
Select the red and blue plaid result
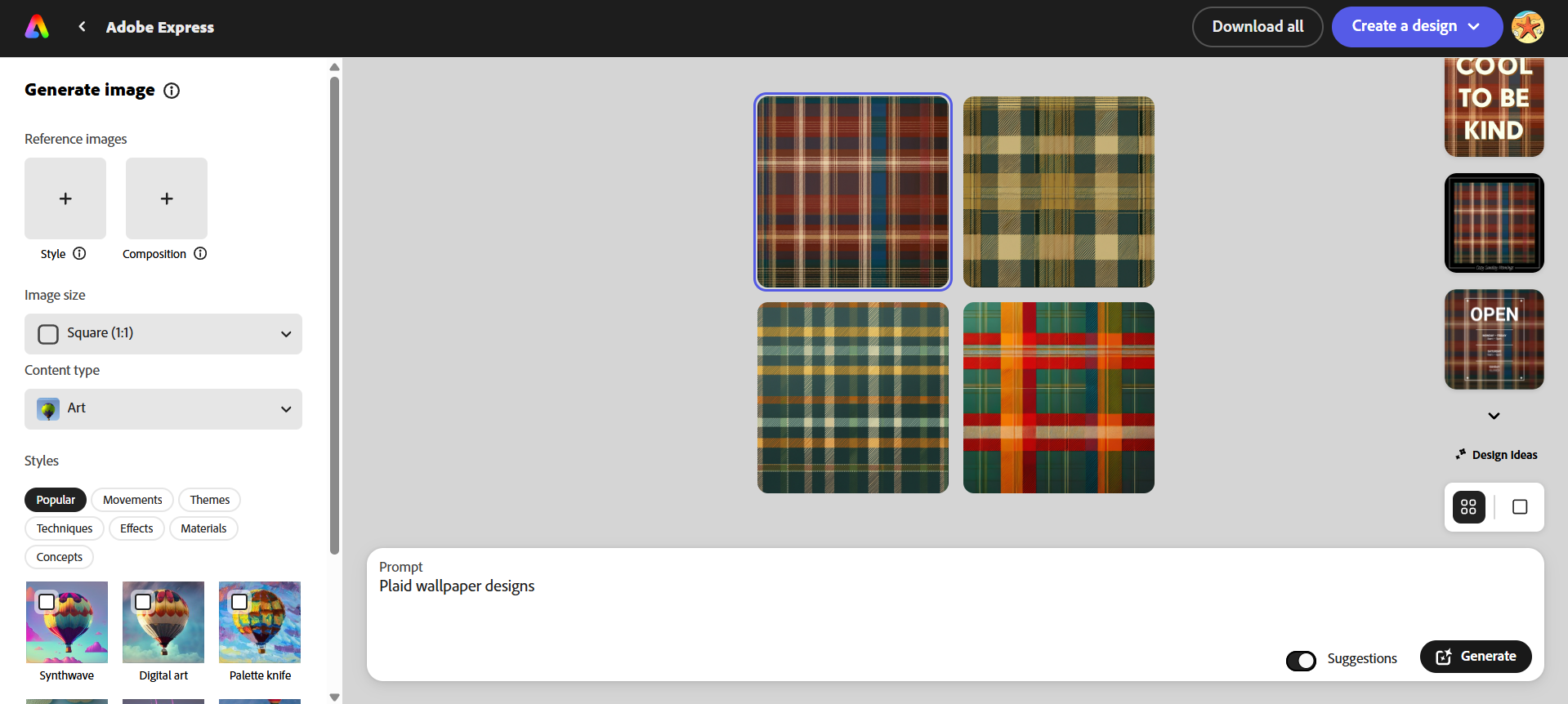pyautogui.click(x=853, y=192)
